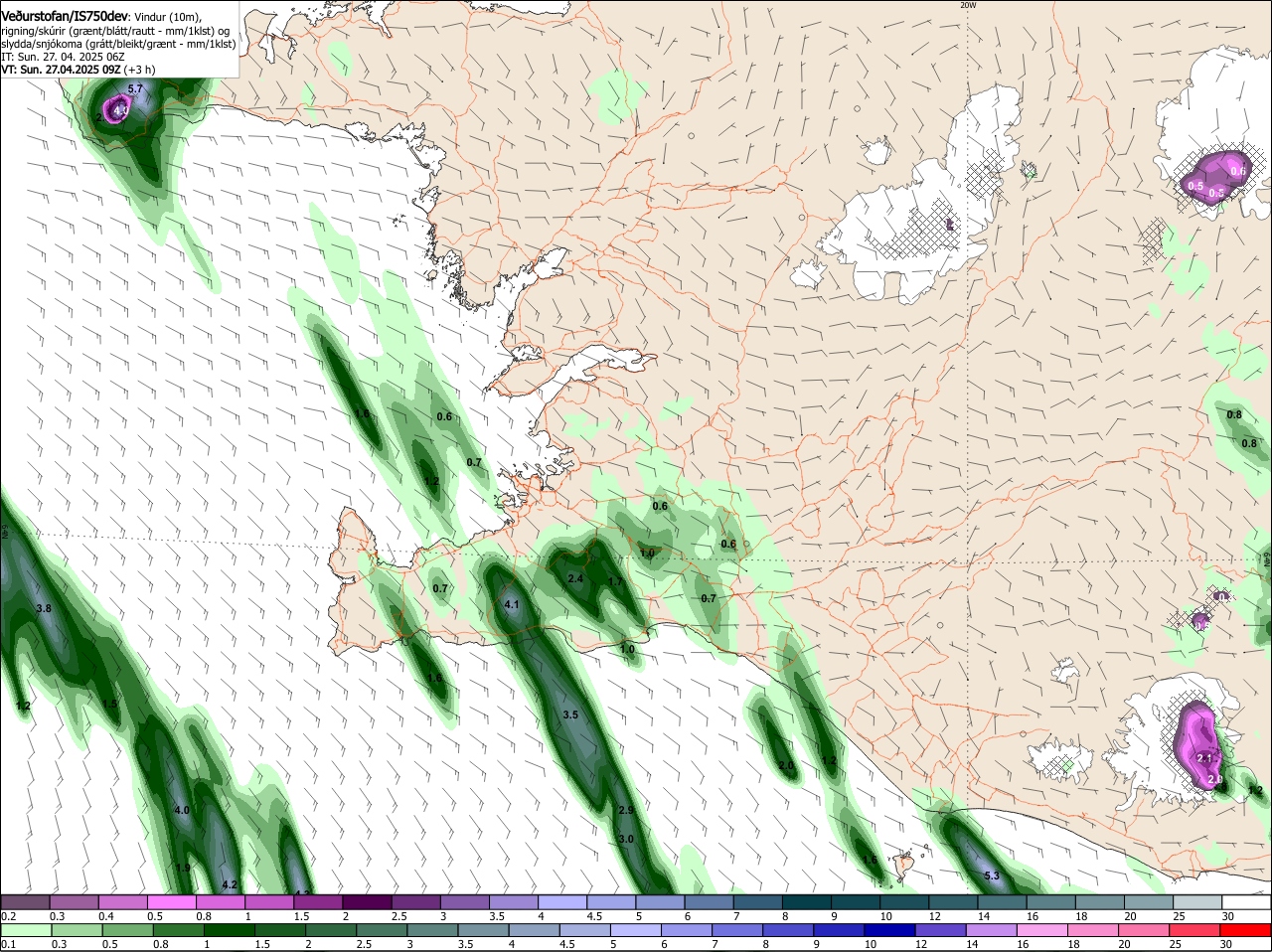
Task: Select the dusky mauve 0.2 swatch in top legend row
Action: tap(25, 902)
